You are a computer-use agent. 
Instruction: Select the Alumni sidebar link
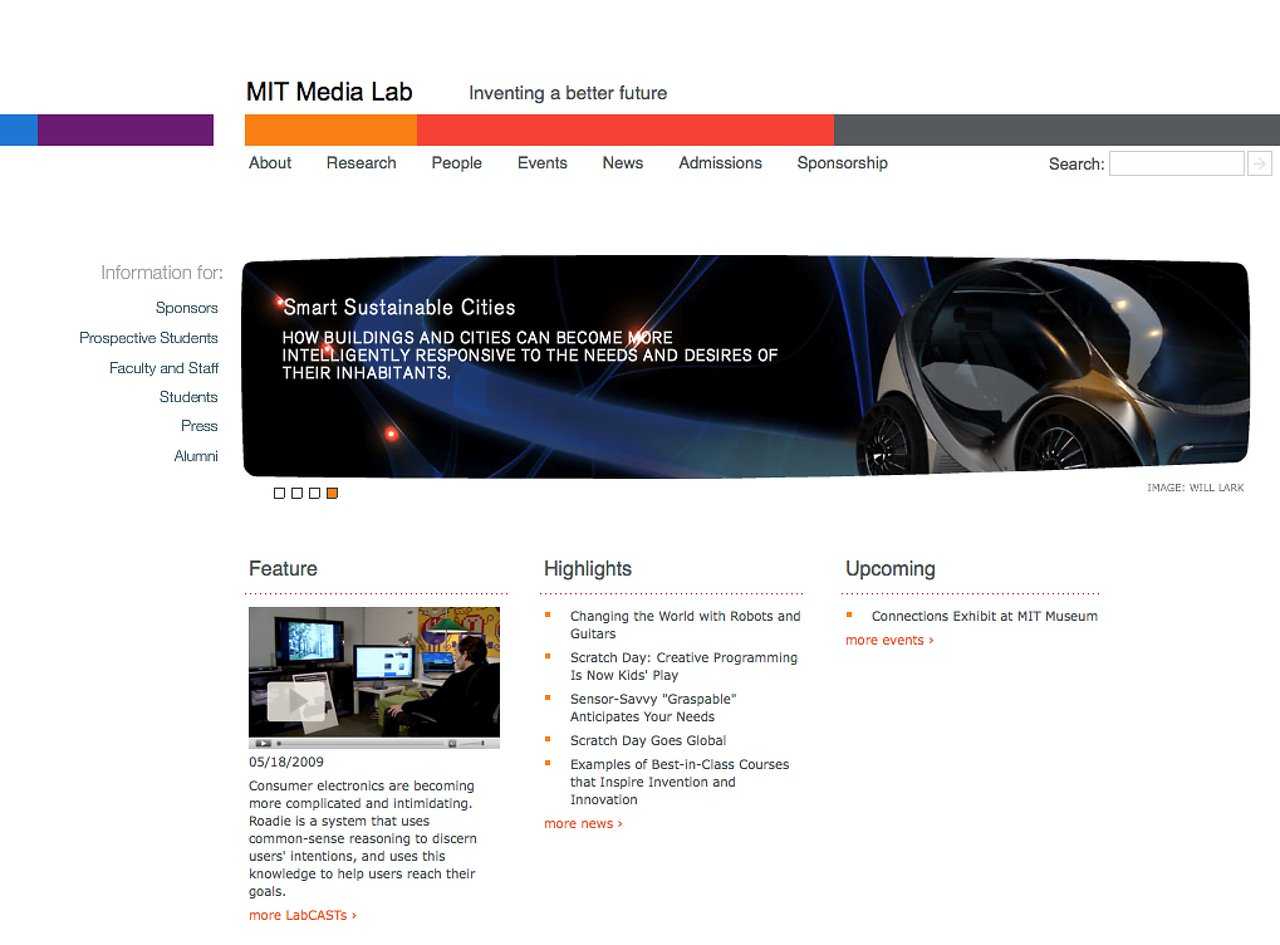(x=196, y=456)
